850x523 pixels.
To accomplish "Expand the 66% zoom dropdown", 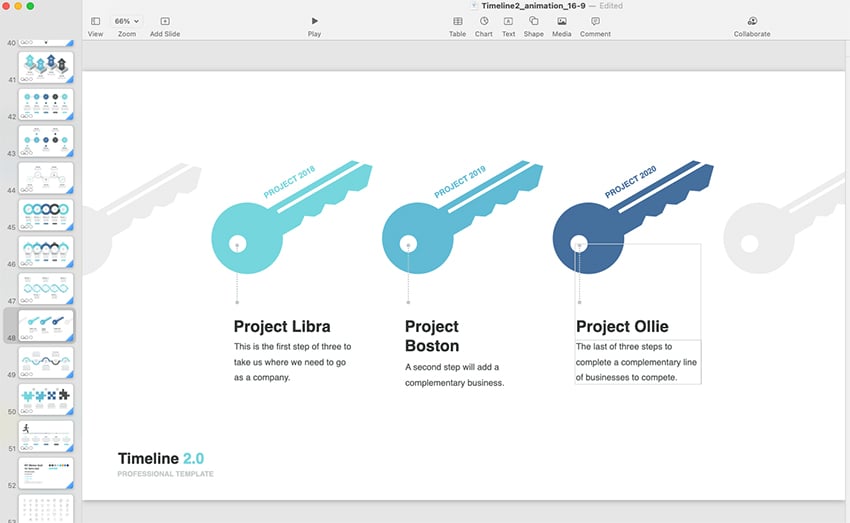I will pyautogui.click(x=127, y=21).
